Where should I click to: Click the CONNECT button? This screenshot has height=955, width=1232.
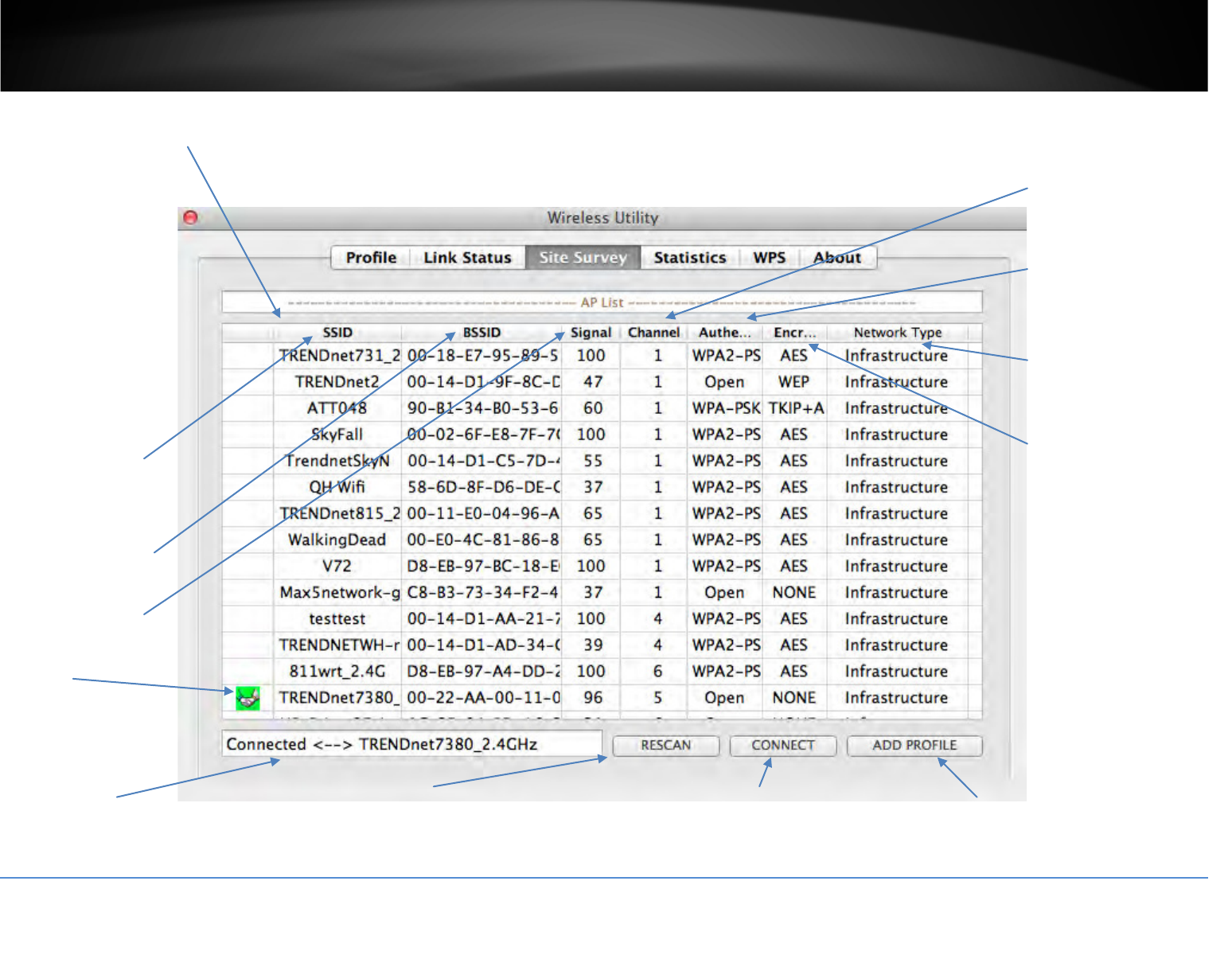click(x=783, y=746)
